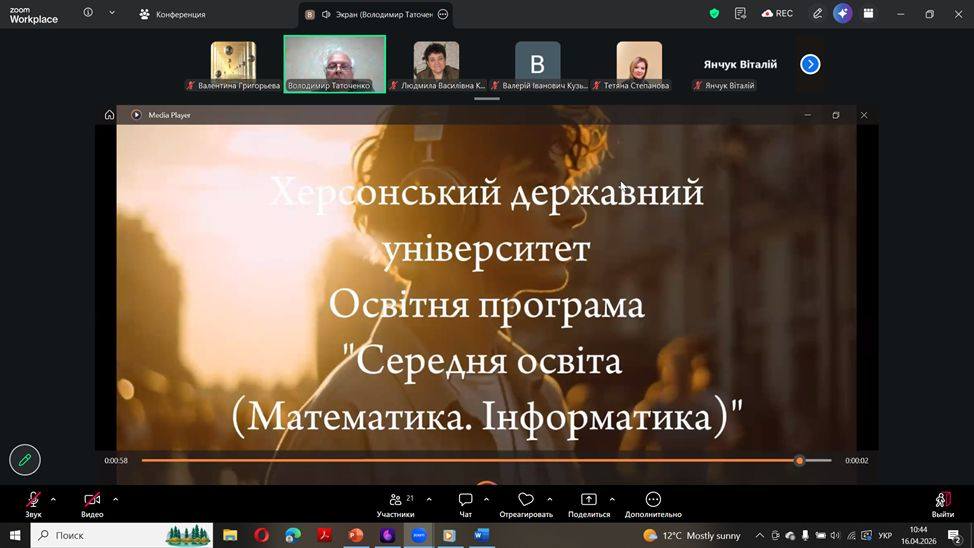Open Adobe Acrobat from the taskbar

coord(324,535)
